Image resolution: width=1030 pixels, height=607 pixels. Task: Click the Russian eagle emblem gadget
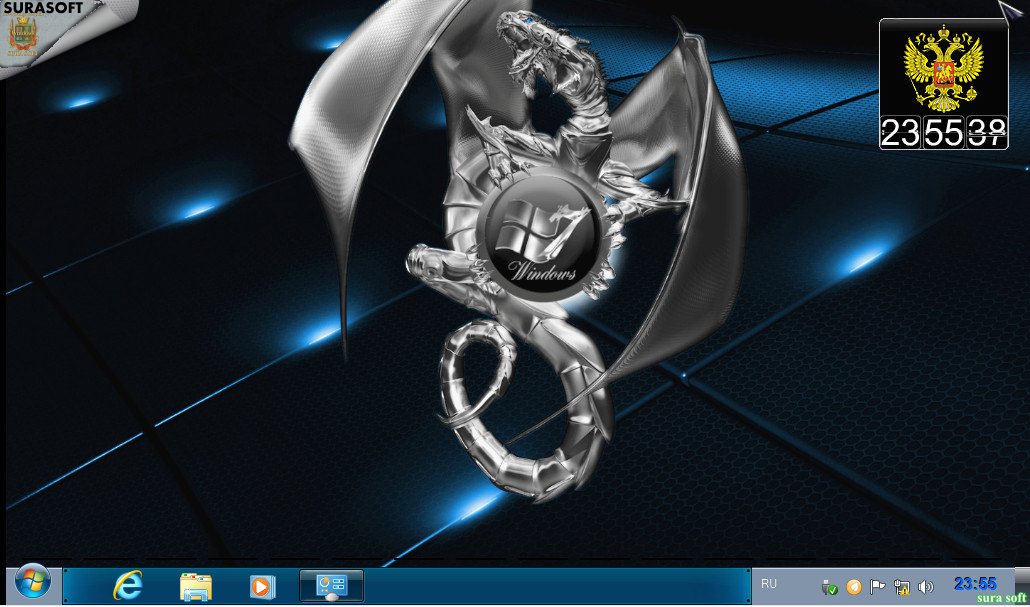[943, 67]
